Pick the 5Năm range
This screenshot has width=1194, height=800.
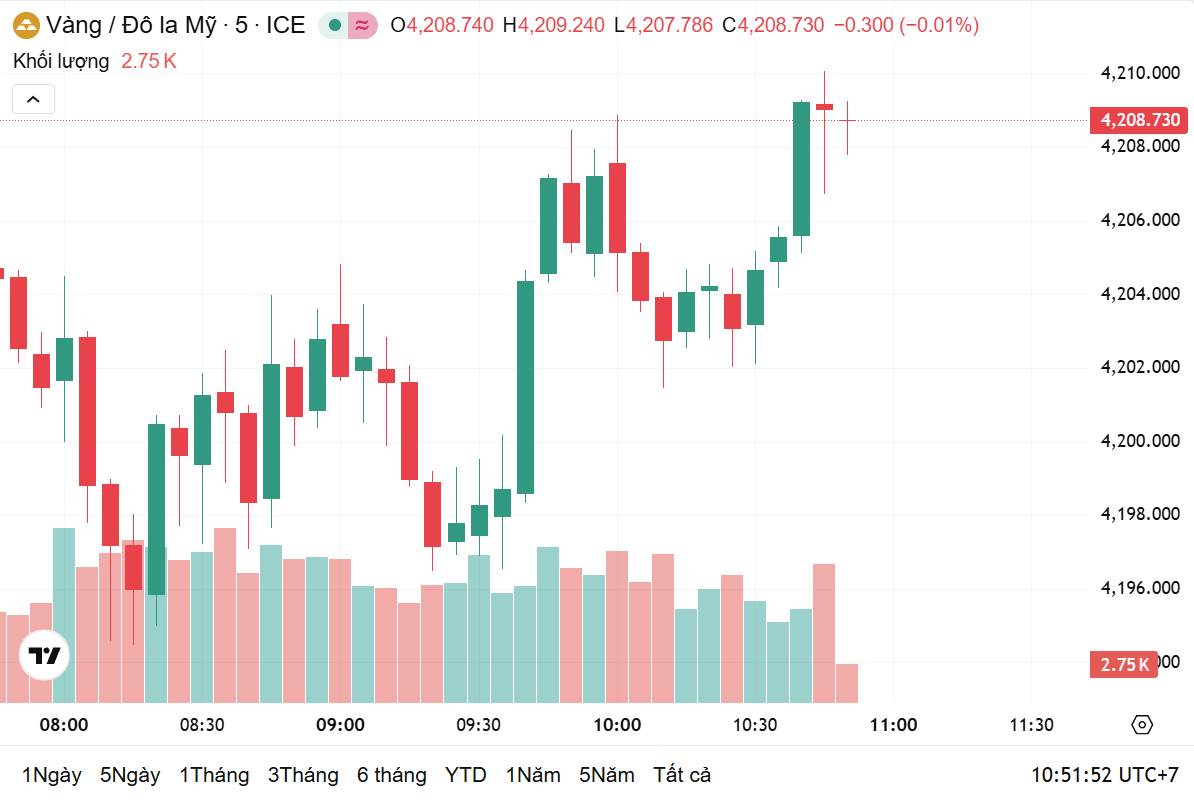pyautogui.click(x=606, y=775)
